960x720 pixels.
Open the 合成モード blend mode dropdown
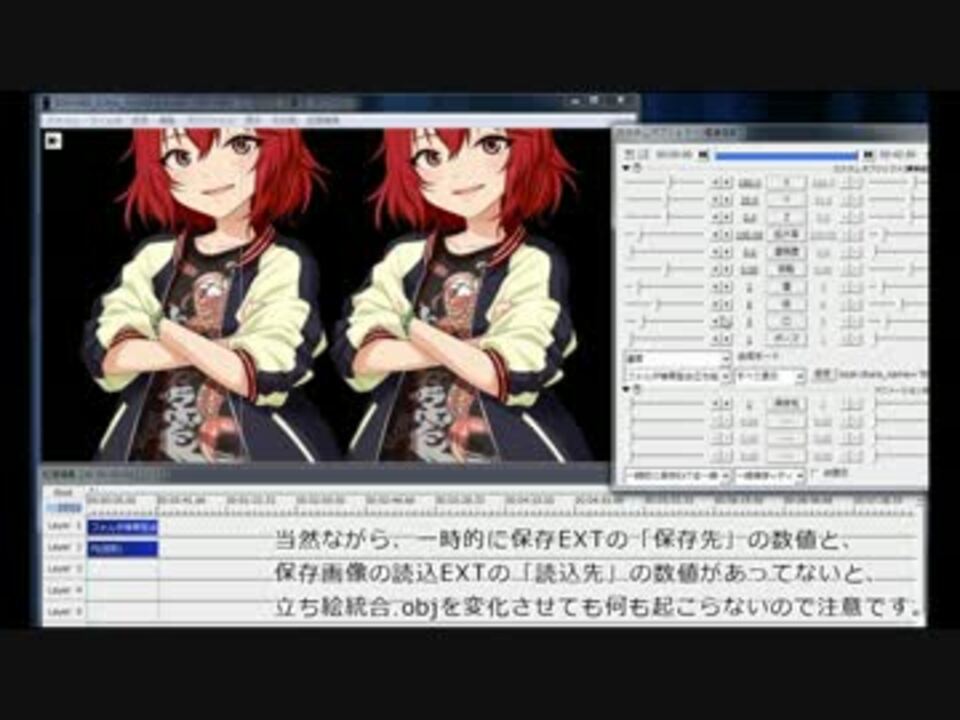(x=677, y=358)
